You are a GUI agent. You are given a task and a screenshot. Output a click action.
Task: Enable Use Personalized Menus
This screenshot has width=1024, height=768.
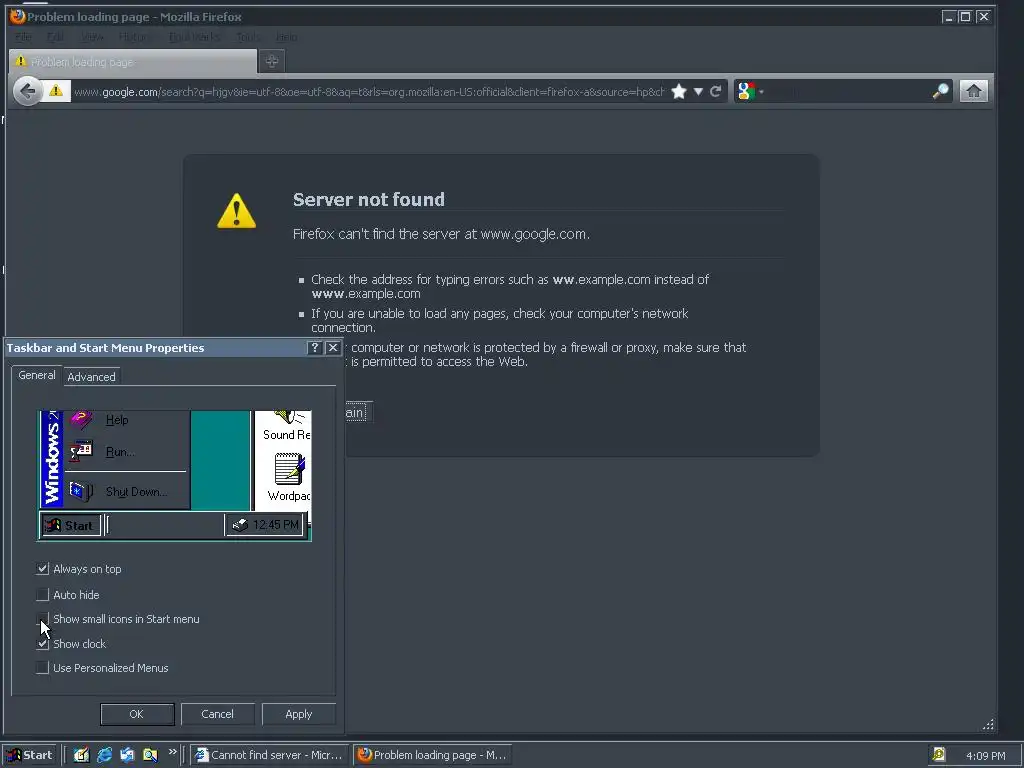pos(42,667)
